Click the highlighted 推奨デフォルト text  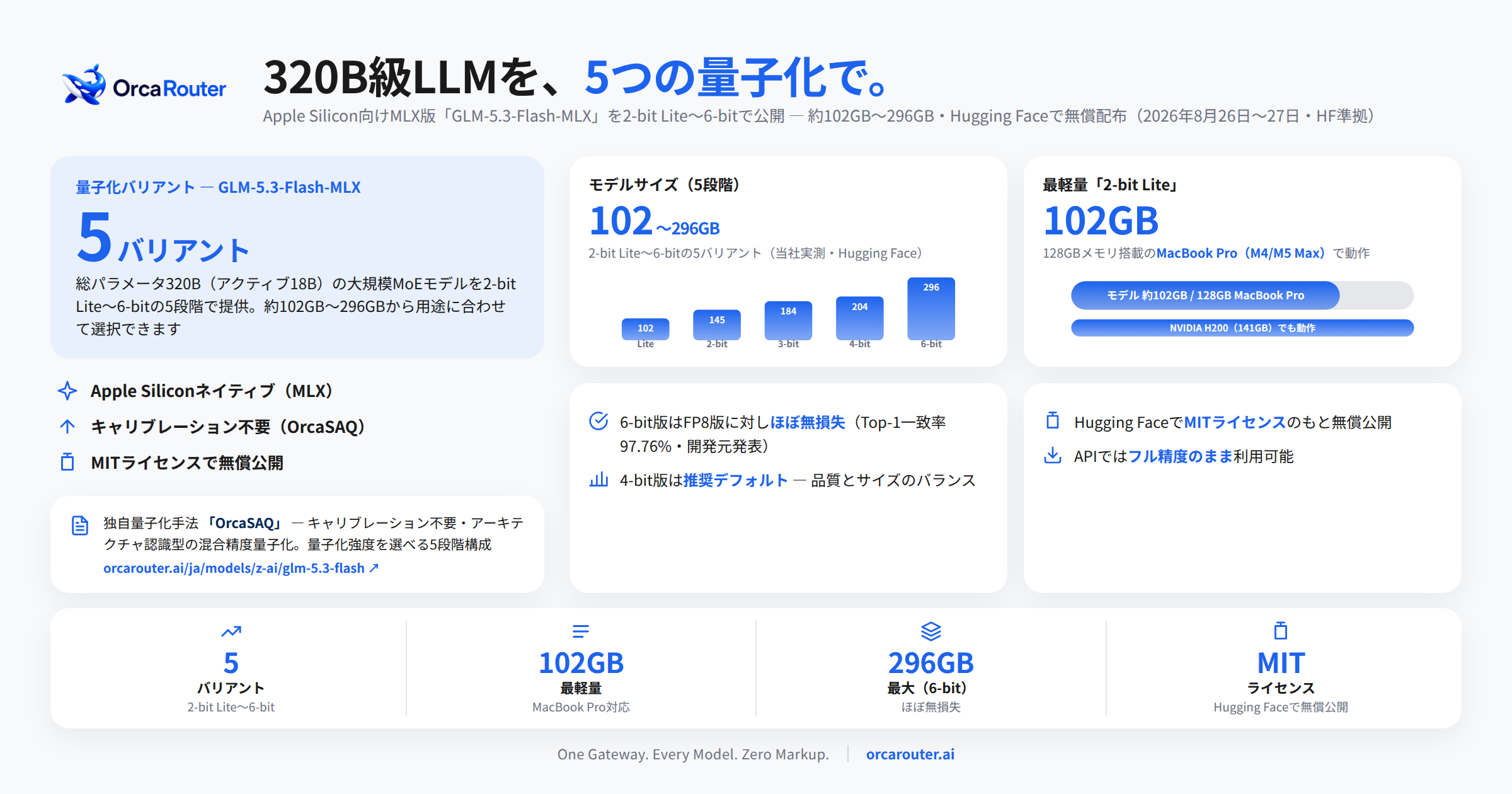736,480
